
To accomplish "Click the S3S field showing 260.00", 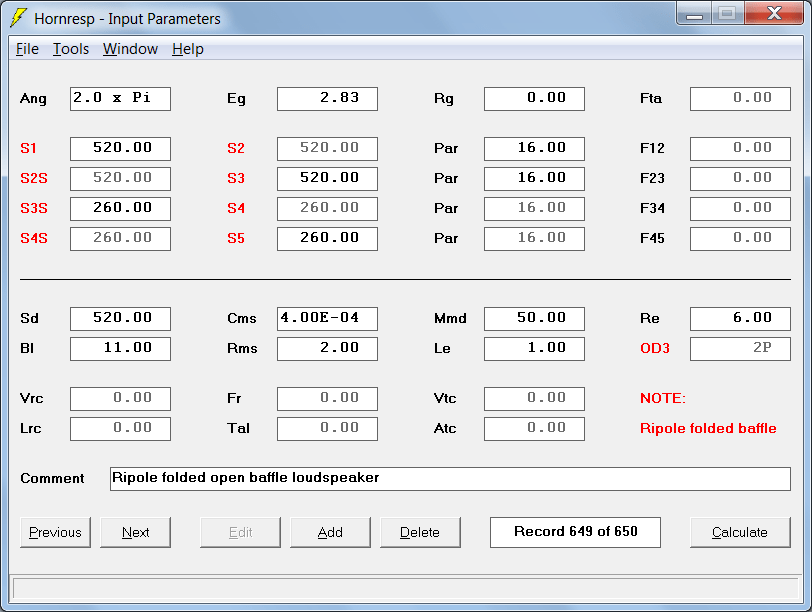I will point(120,209).
